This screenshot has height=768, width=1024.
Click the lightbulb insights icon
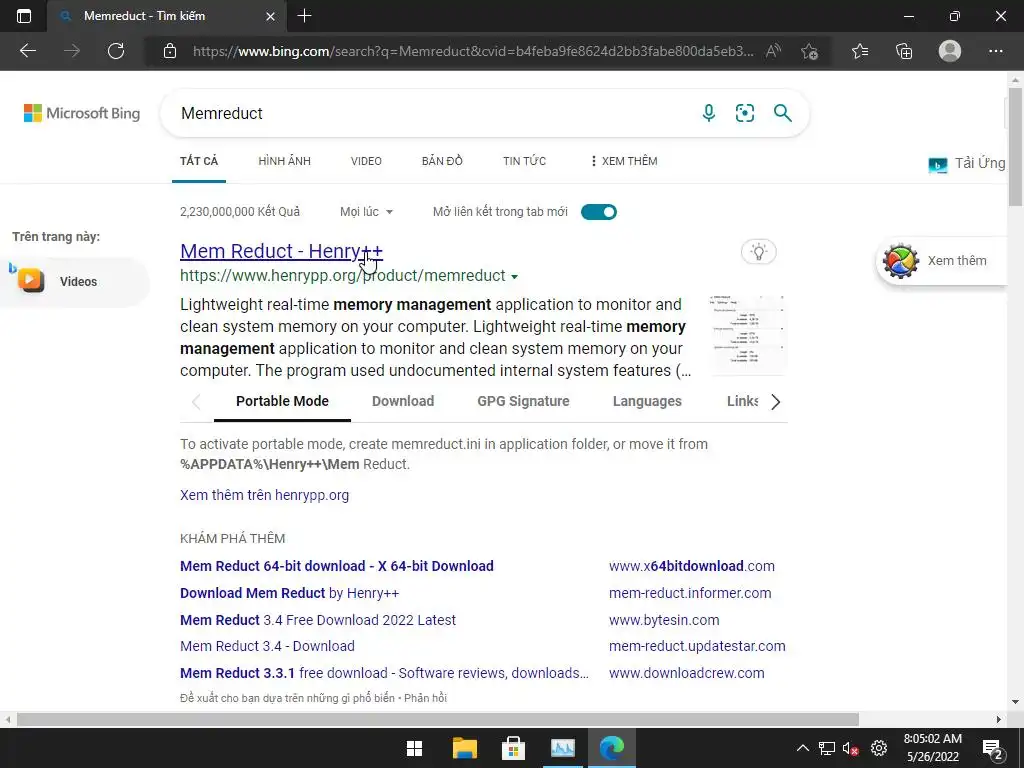(x=759, y=251)
